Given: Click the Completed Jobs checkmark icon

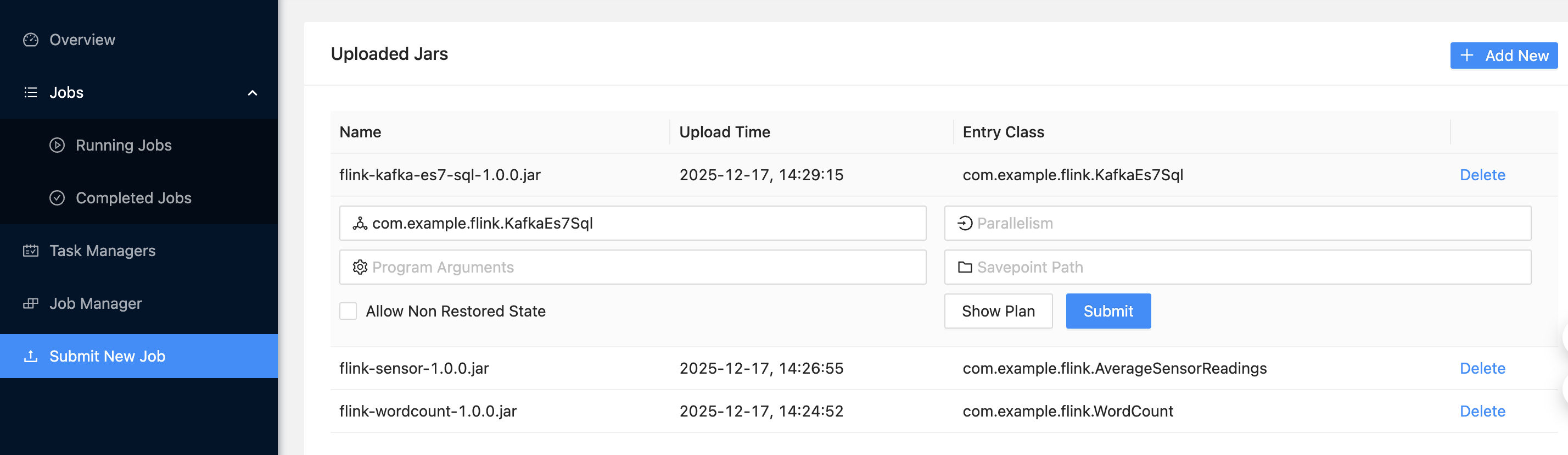Looking at the screenshot, I should click(x=57, y=198).
